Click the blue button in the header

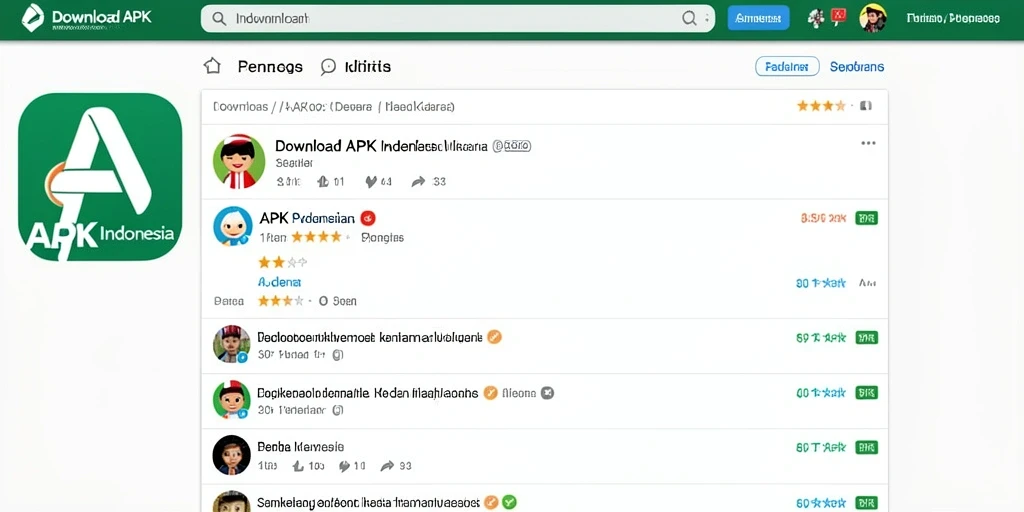click(x=758, y=18)
